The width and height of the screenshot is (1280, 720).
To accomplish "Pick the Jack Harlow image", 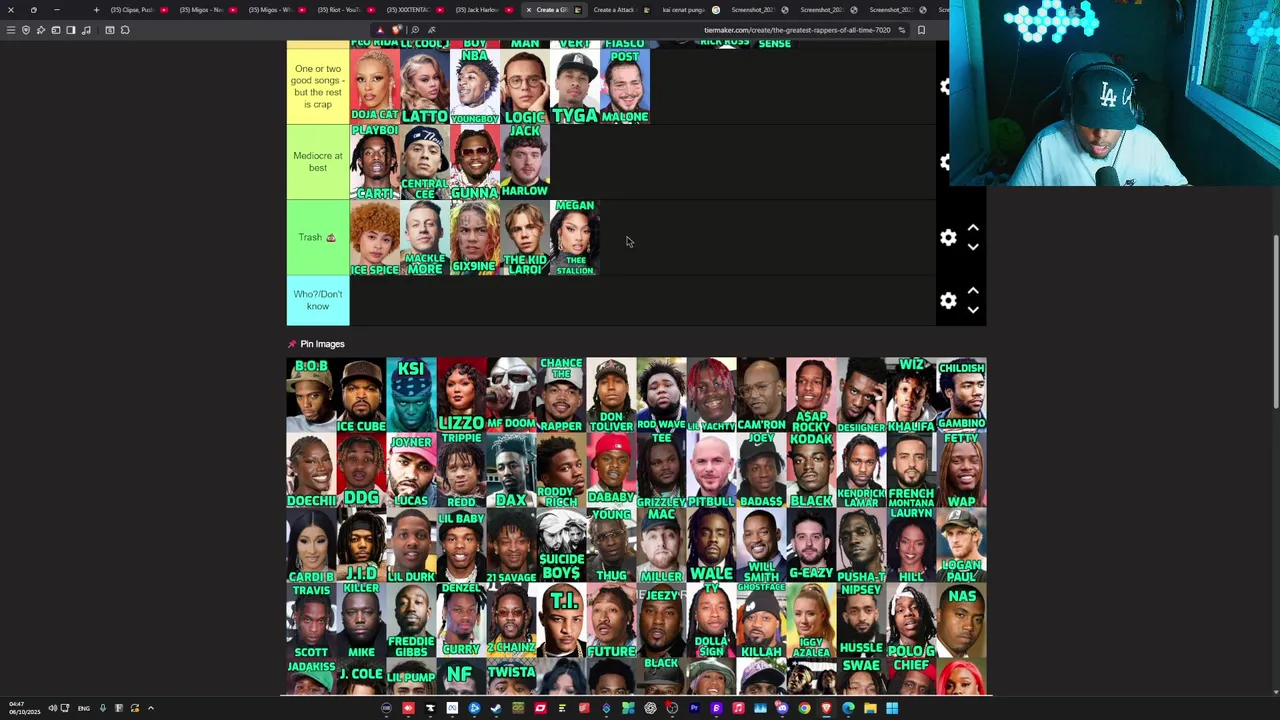I will tap(525, 162).
